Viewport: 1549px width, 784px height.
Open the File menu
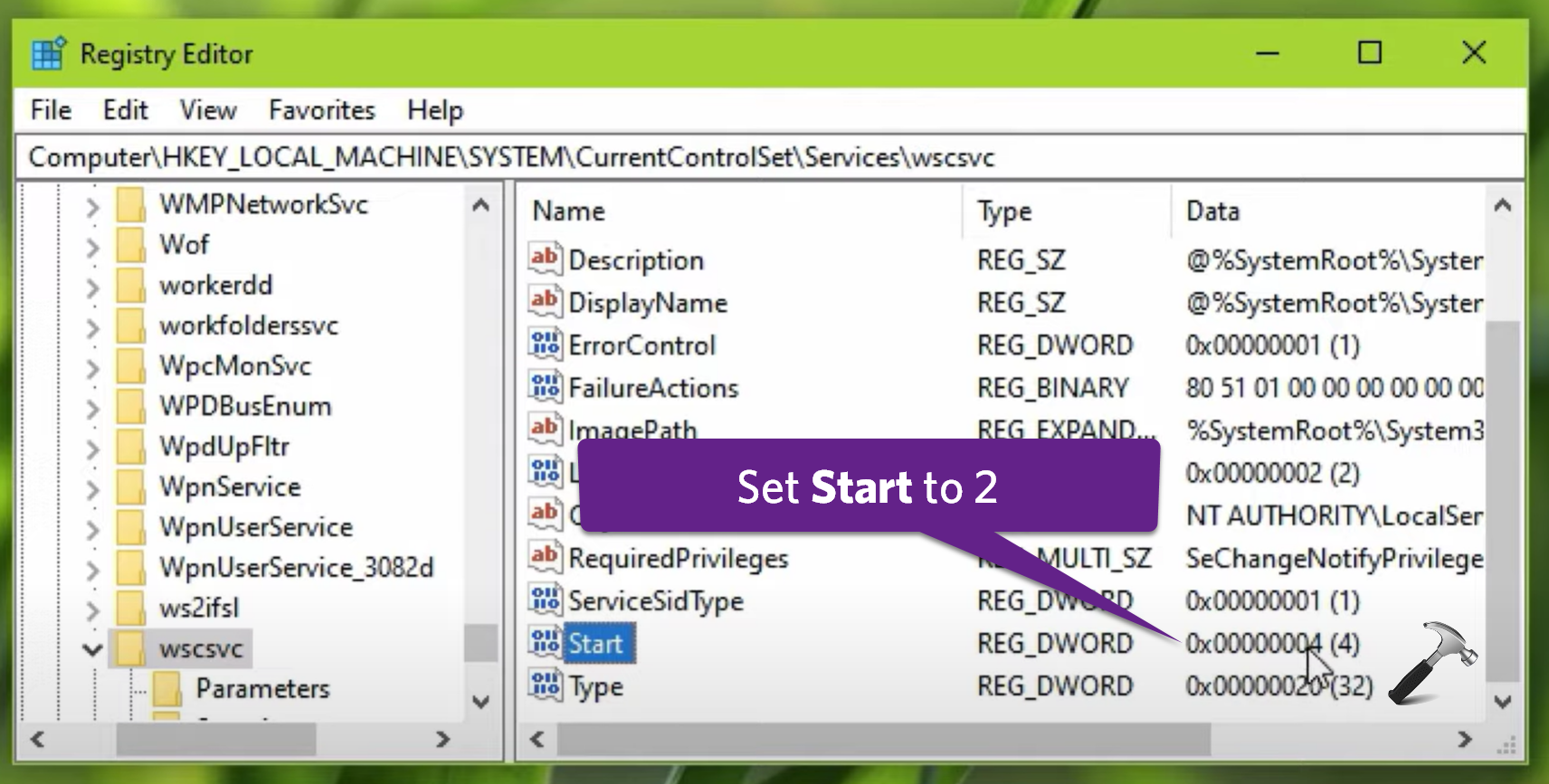51,110
